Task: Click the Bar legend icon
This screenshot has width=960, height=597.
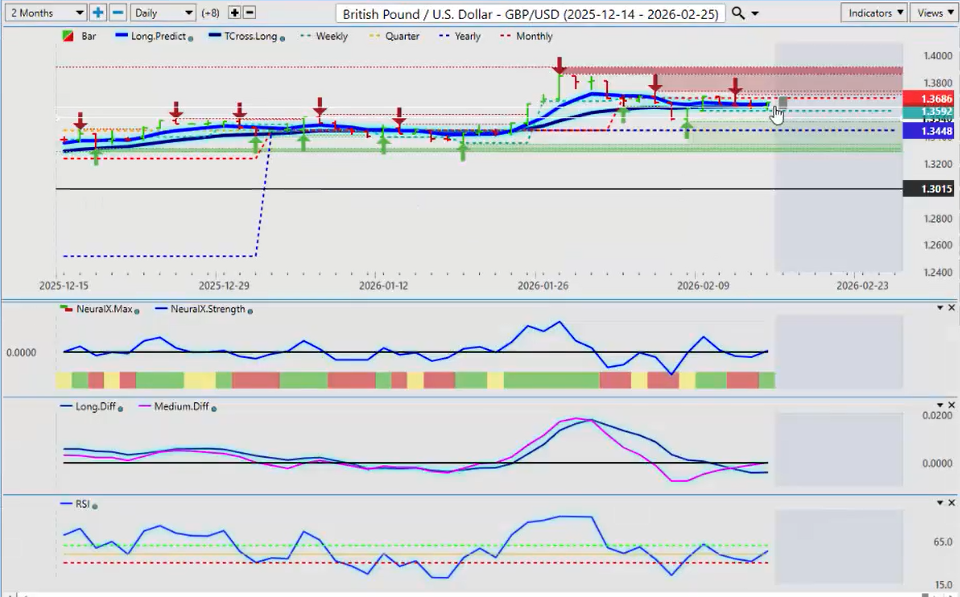Action: (x=67, y=36)
